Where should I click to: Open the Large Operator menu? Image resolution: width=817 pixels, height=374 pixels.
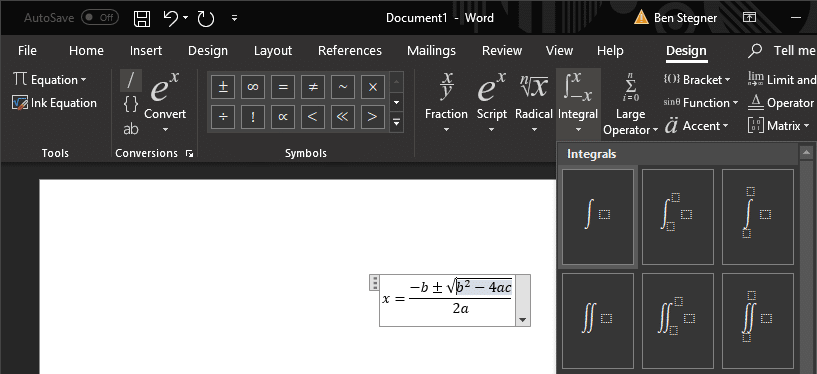click(630, 104)
